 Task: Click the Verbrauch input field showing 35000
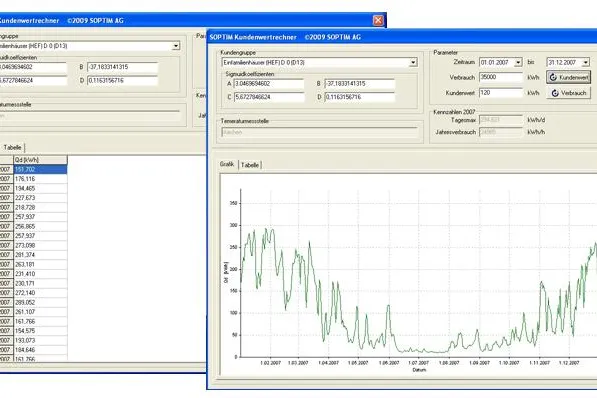pyautogui.click(x=501, y=77)
